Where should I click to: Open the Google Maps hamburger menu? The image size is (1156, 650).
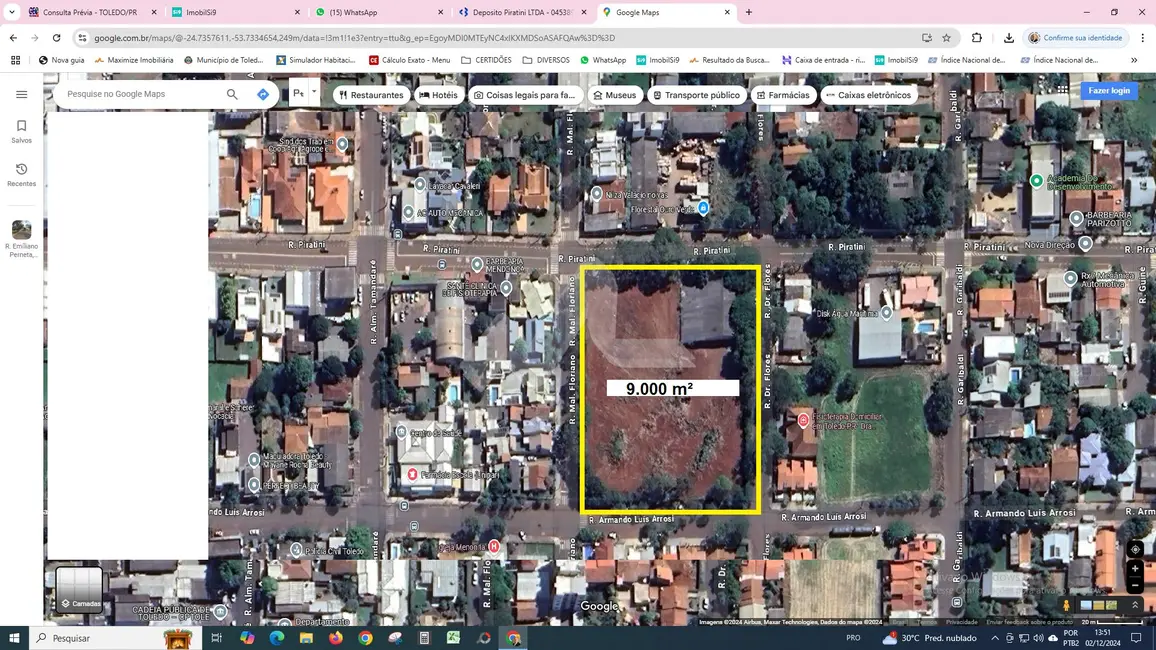(x=21, y=94)
